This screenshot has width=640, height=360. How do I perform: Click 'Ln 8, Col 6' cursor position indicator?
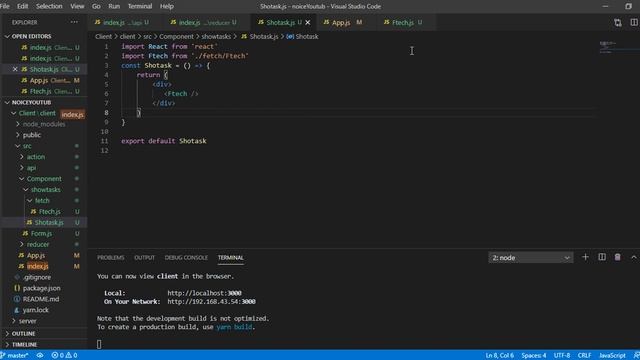[500, 356]
